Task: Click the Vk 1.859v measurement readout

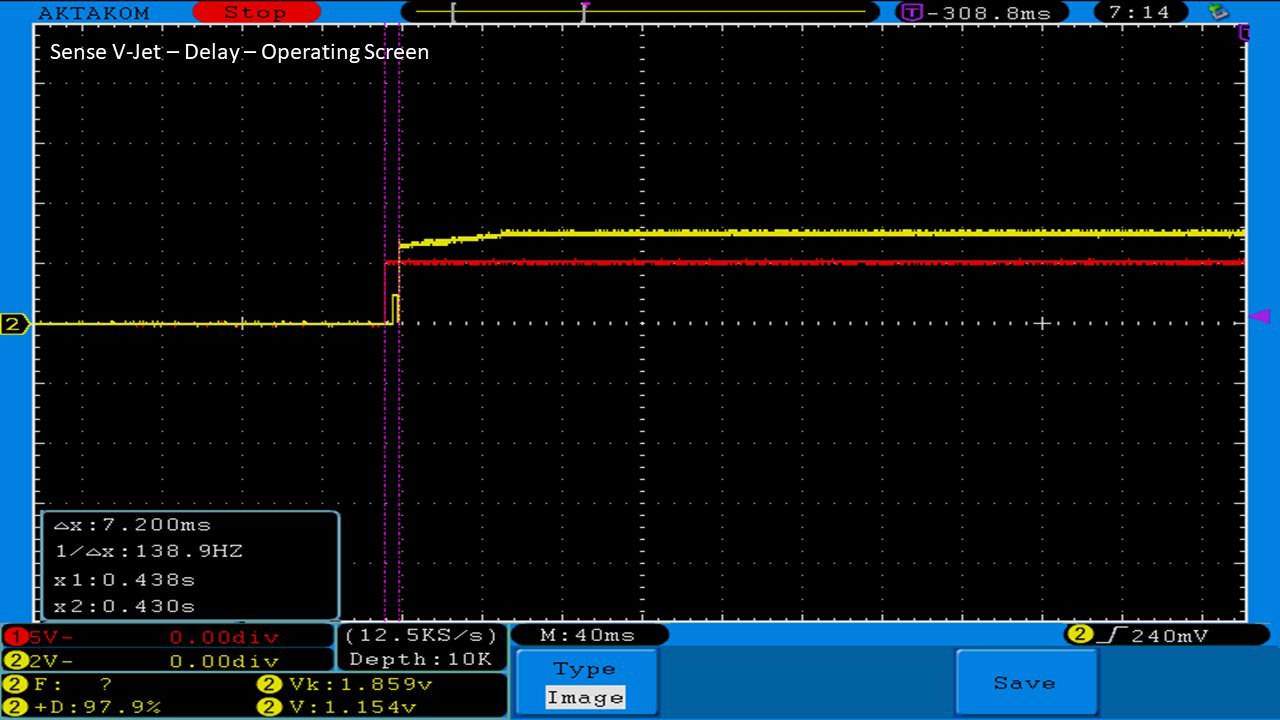Action: (x=345, y=685)
